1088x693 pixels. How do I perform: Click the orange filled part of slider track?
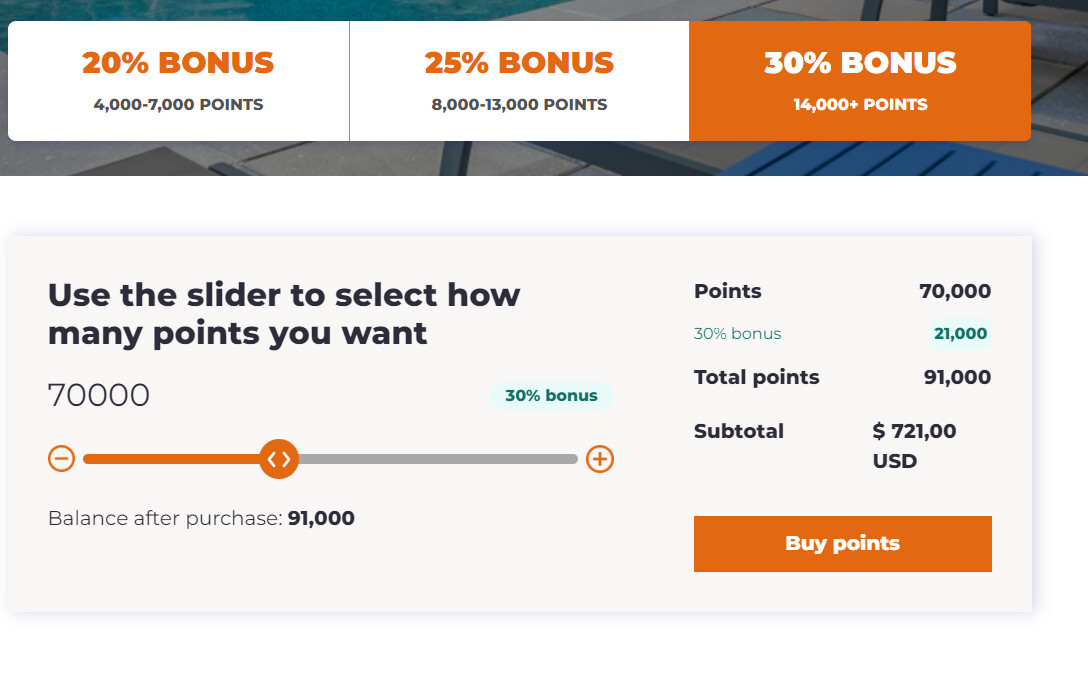click(x=170, y=459)
